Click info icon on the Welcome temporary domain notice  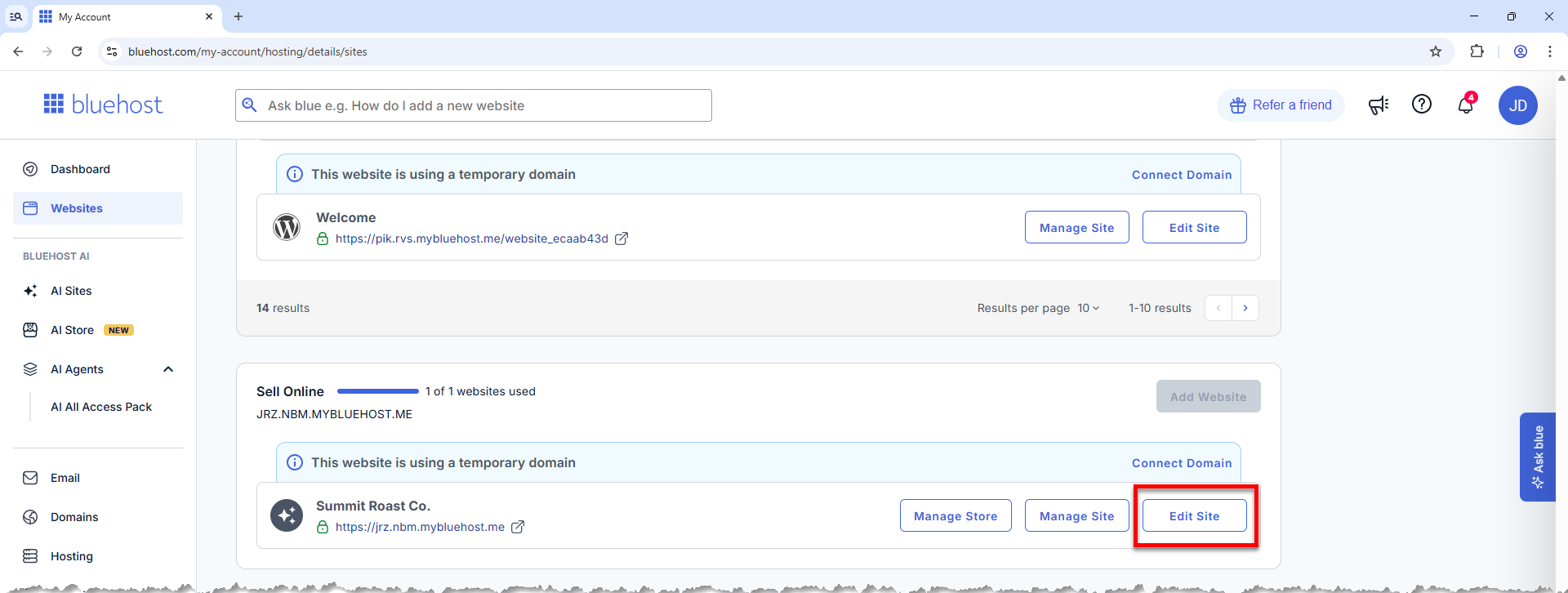click(295, 174)
